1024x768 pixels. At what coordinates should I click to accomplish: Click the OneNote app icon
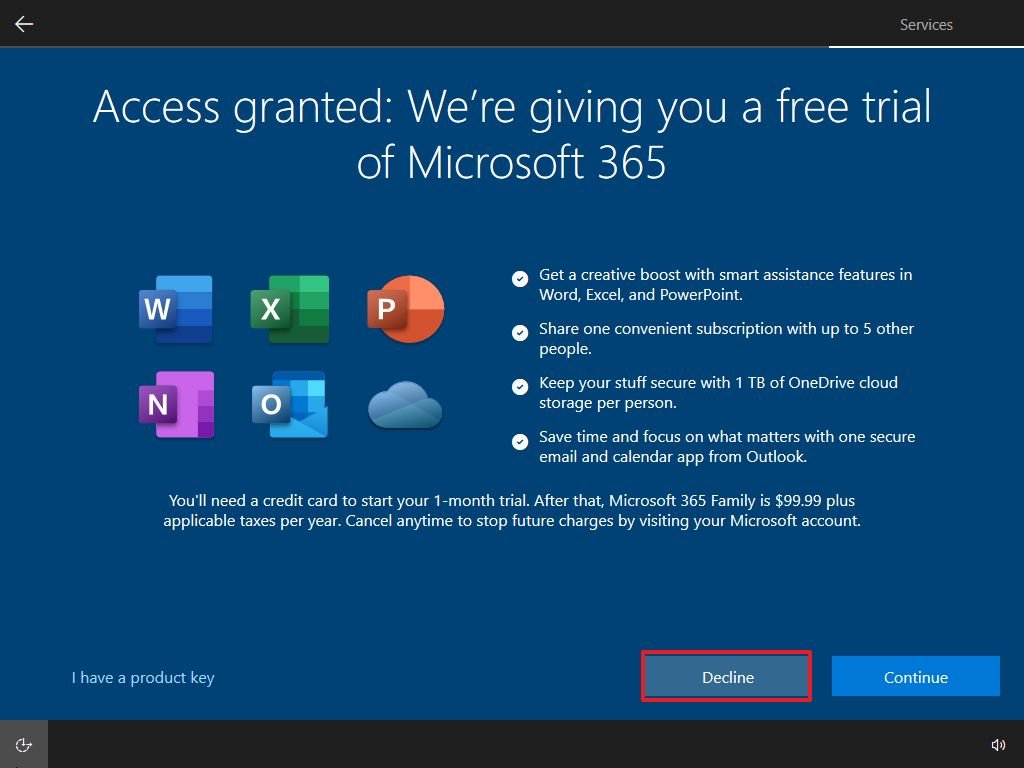click(176, 404)
